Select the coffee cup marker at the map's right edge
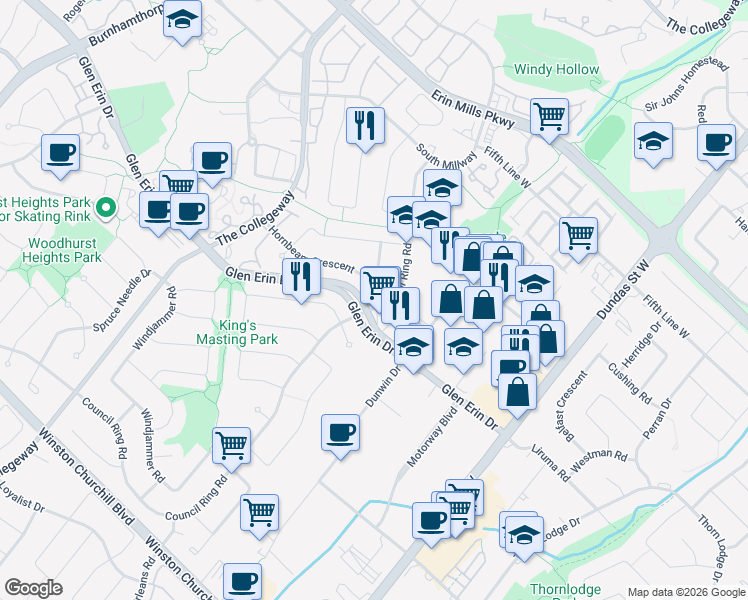Screen dimensions: 748x600 point(717,144)
